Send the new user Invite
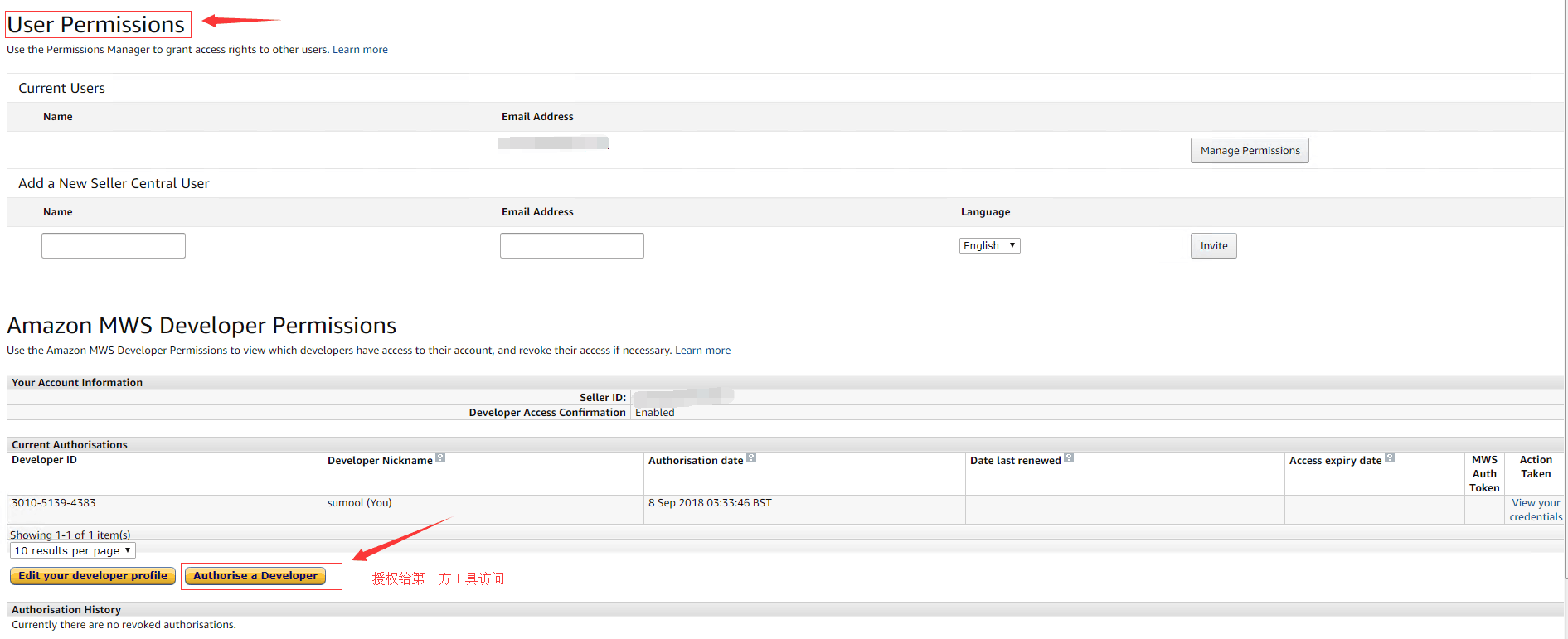 [1214, 246]
